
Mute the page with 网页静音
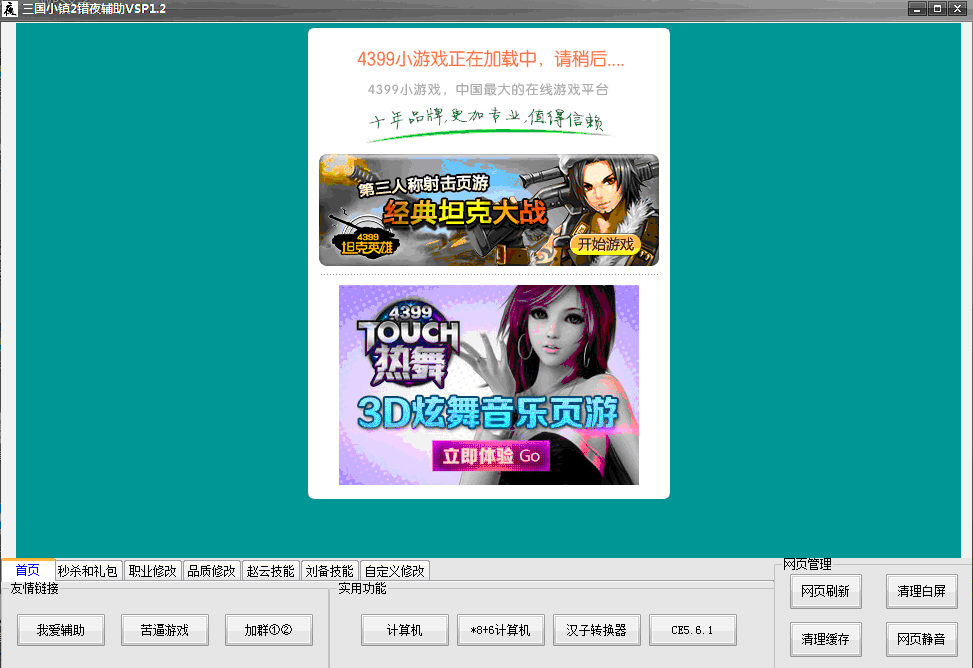921,639
